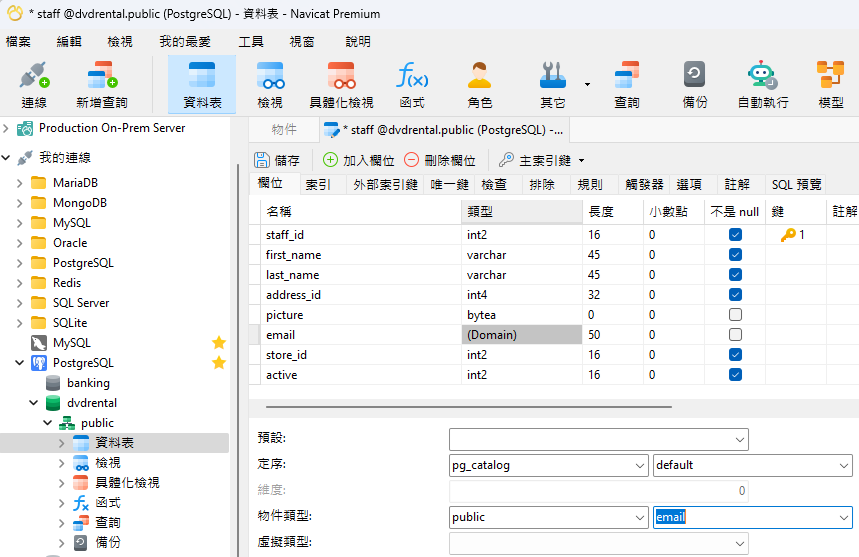Open the 查詢 query toolbar icon

coord(627,85)
